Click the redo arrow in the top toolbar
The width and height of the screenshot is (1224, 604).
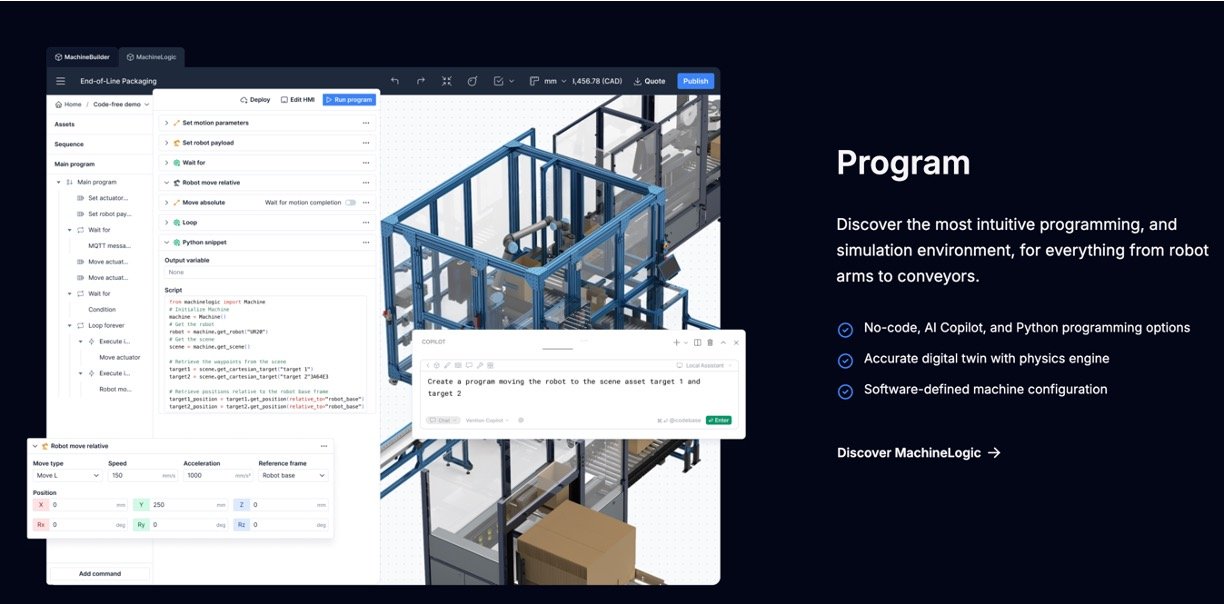click(x=421, y=81)
